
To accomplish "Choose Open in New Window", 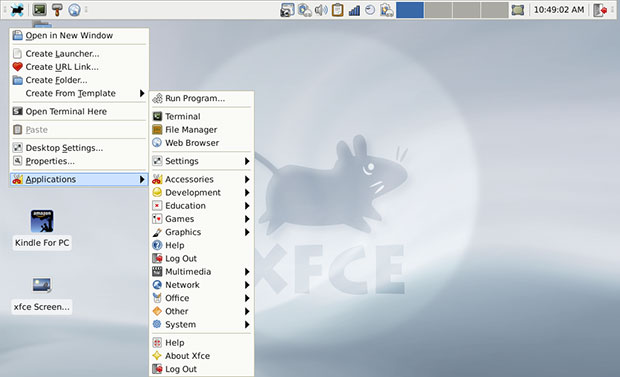I will click(x=79, y=35).
